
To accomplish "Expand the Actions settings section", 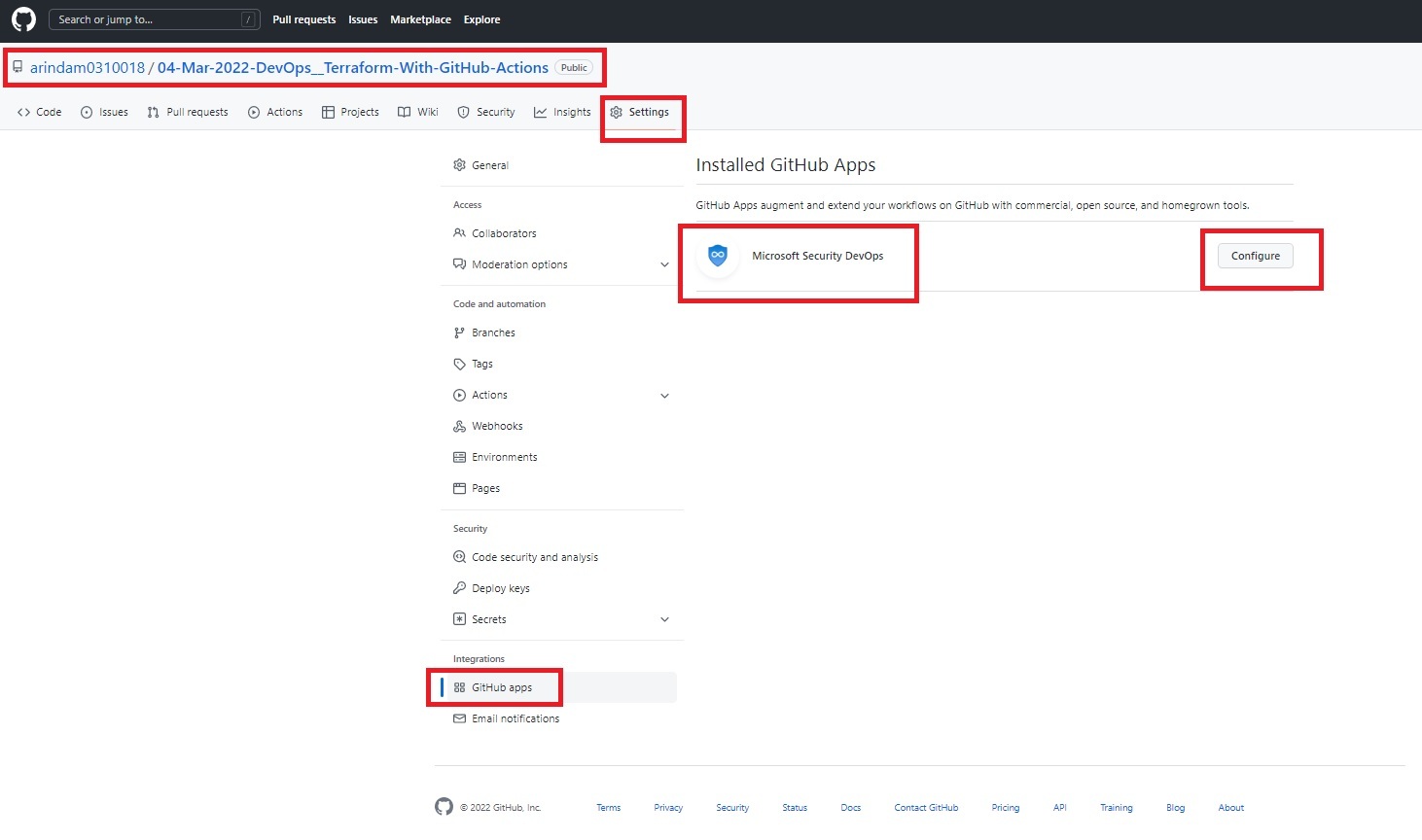I will coord(664,395).
